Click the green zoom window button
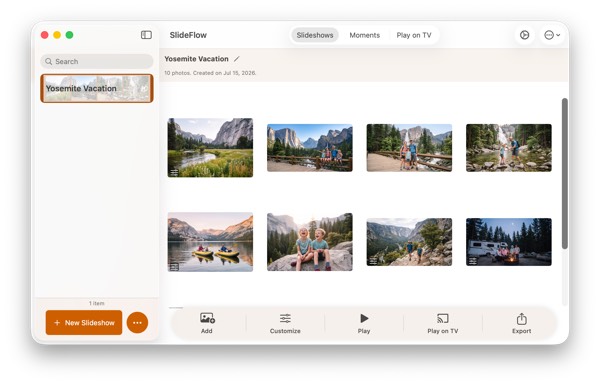600x385 pixels. point(69,35)
